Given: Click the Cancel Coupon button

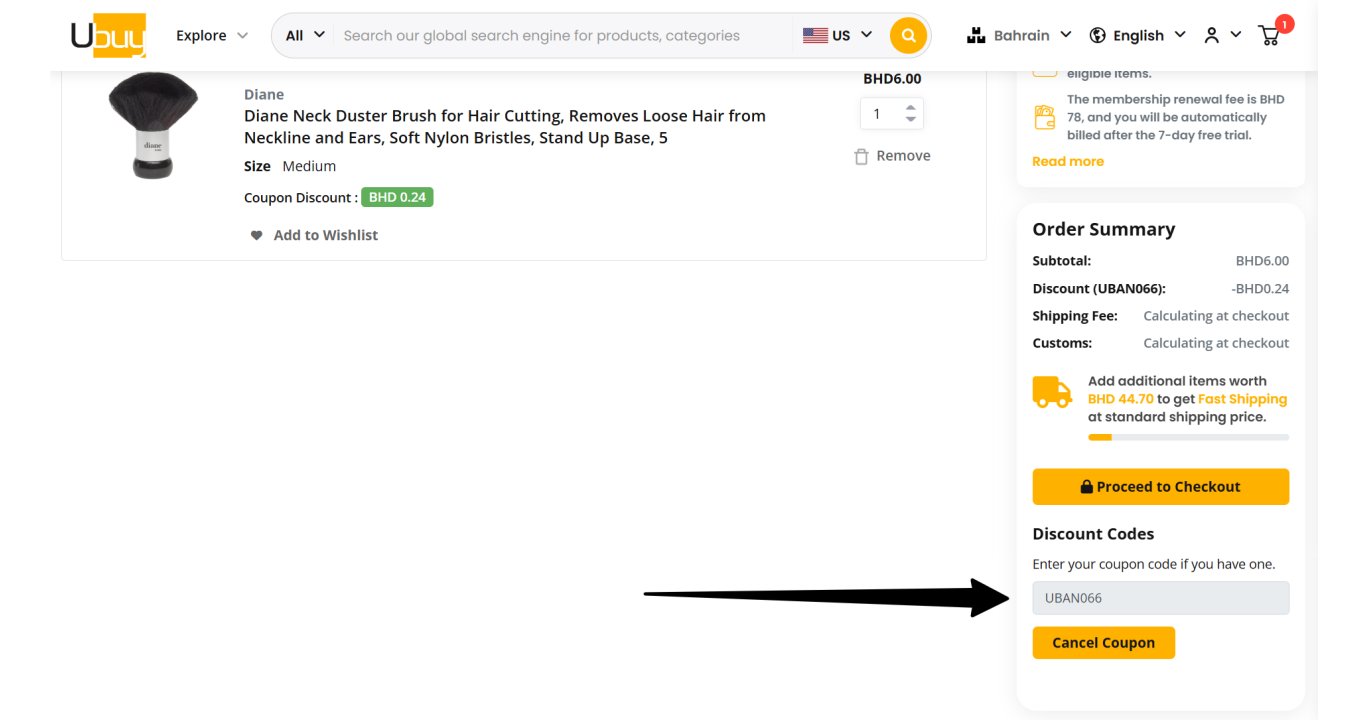Looking at the screenshot, I should point(1104,643).
